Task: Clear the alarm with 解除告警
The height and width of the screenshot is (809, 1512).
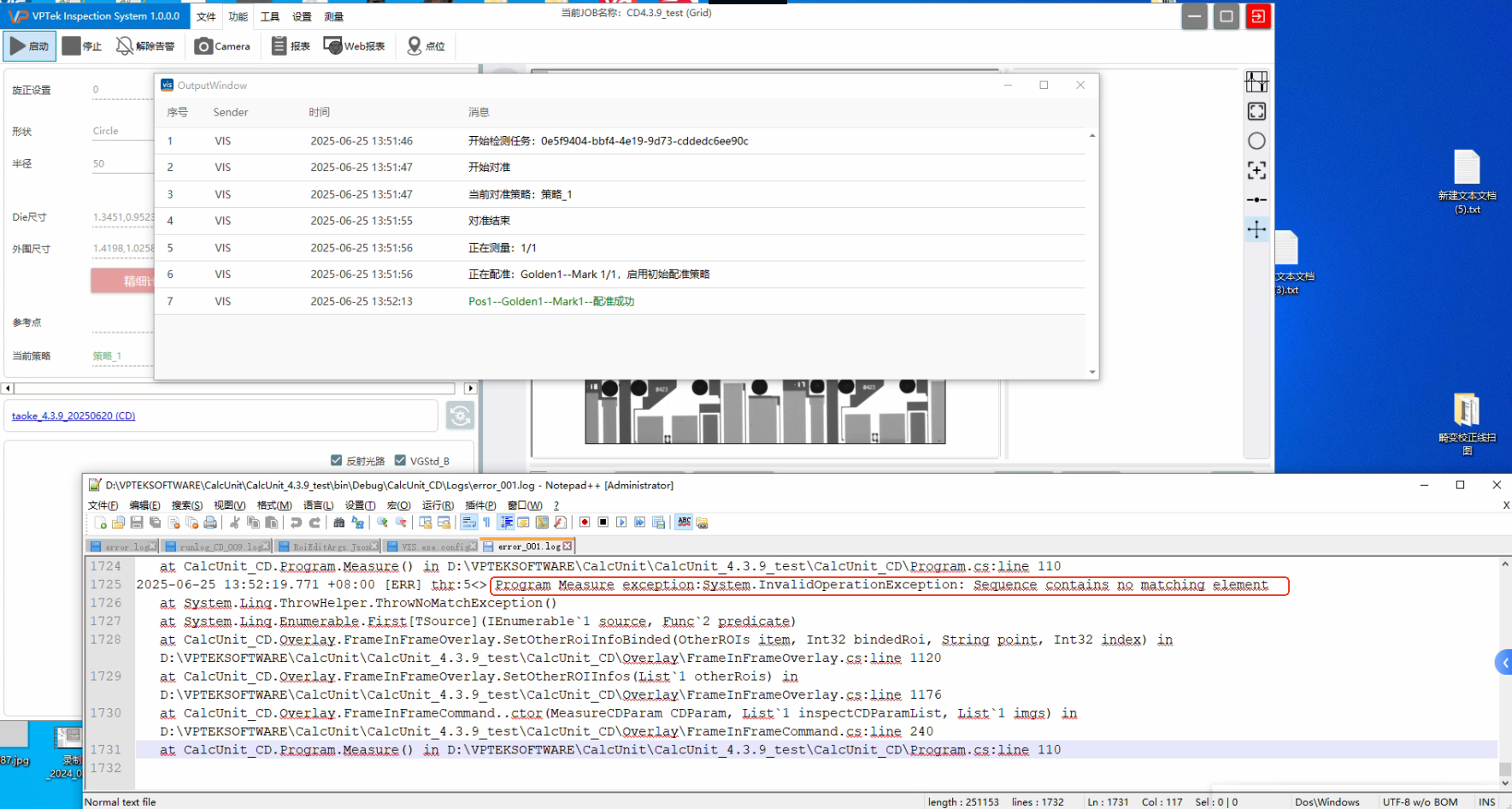Action: (145, 46)
